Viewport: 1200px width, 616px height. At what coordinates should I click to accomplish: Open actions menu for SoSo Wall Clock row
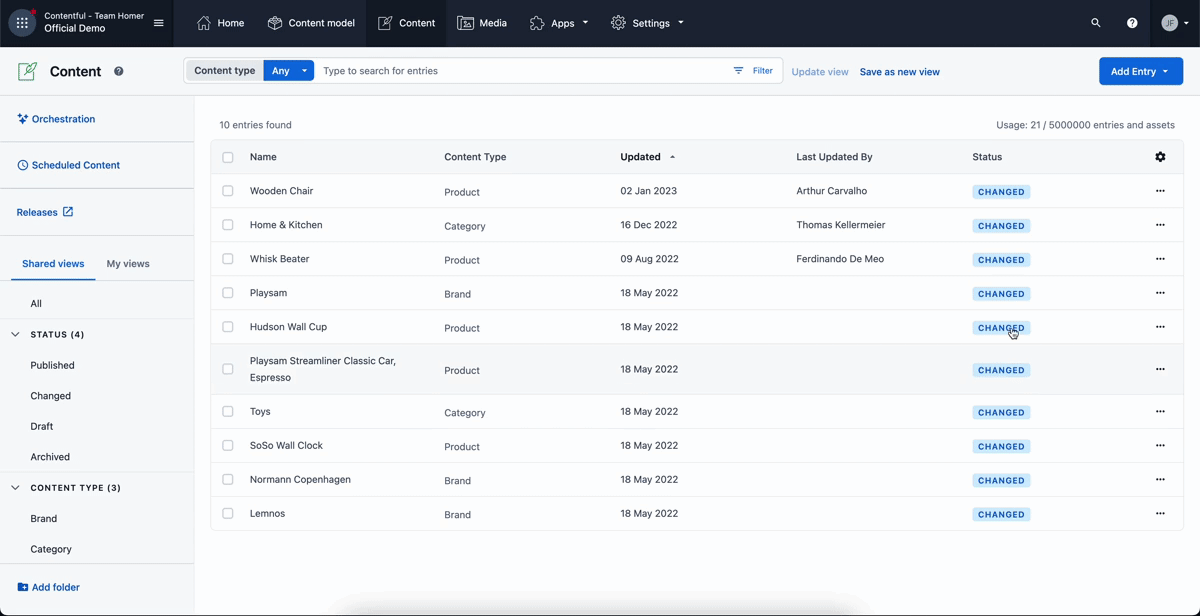[x=1160, y=445]
